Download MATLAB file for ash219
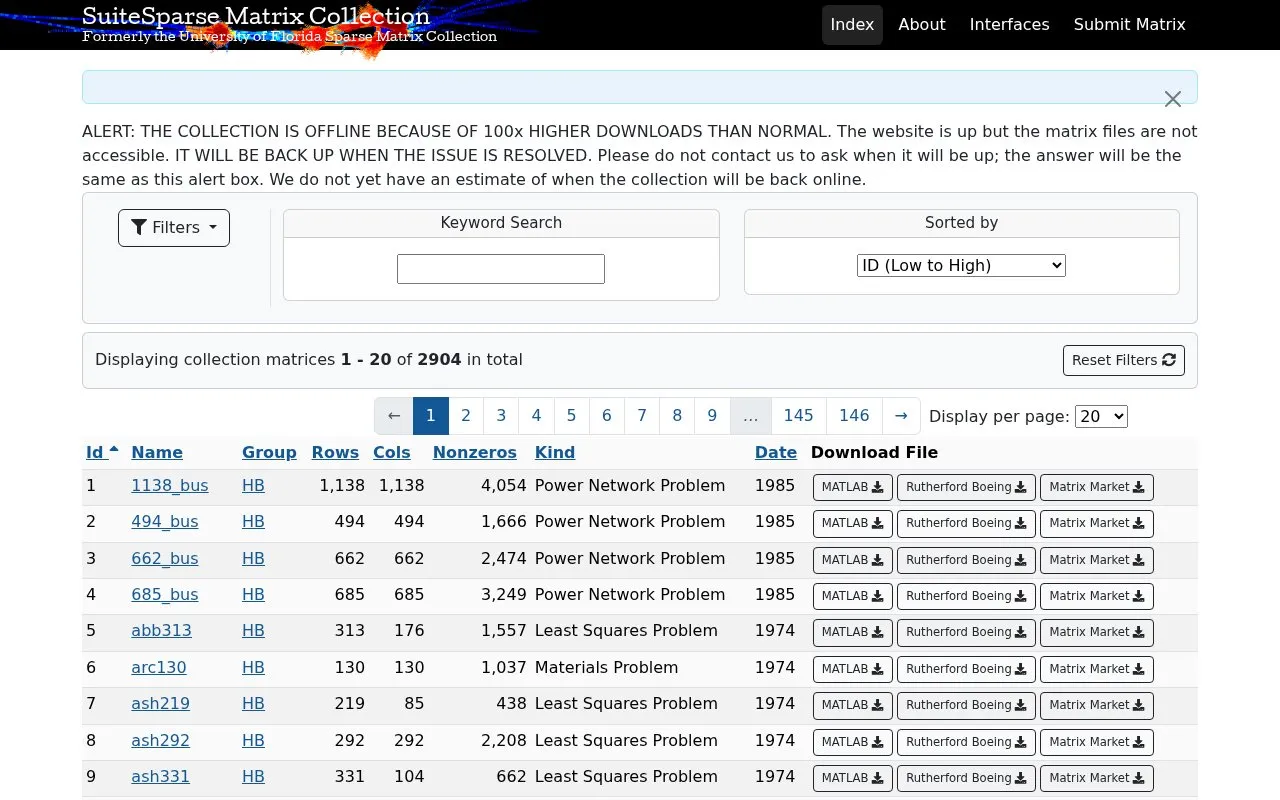 coord(853,705)
